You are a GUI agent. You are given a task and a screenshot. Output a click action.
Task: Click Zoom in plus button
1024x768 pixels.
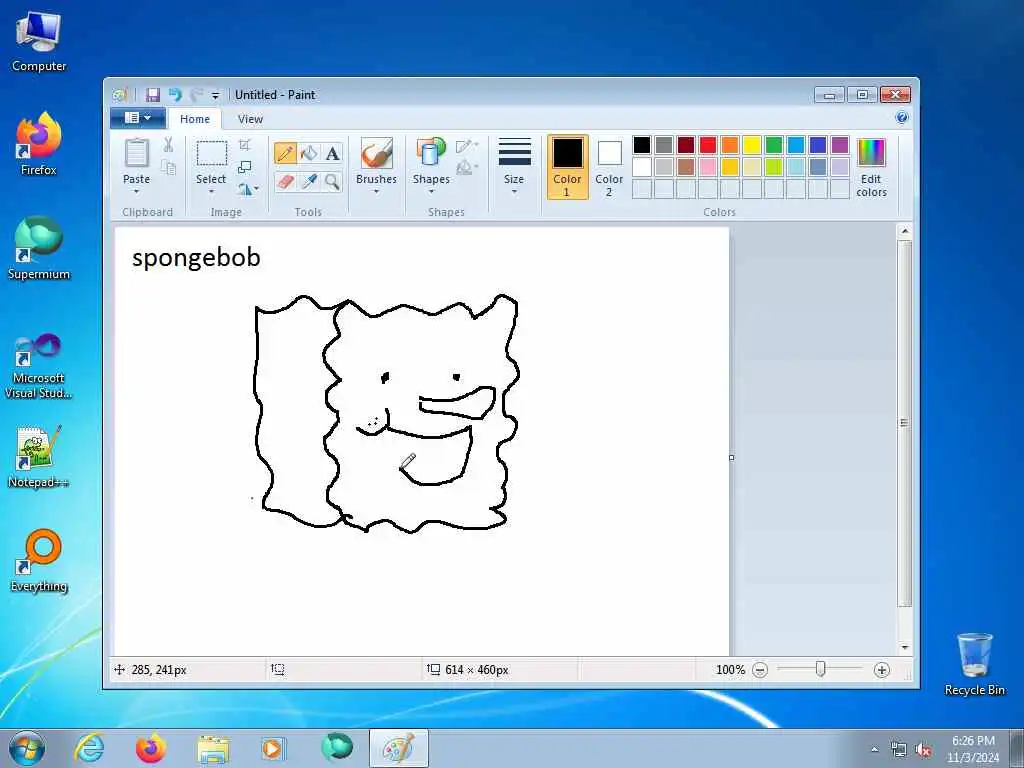coord(882,670)
